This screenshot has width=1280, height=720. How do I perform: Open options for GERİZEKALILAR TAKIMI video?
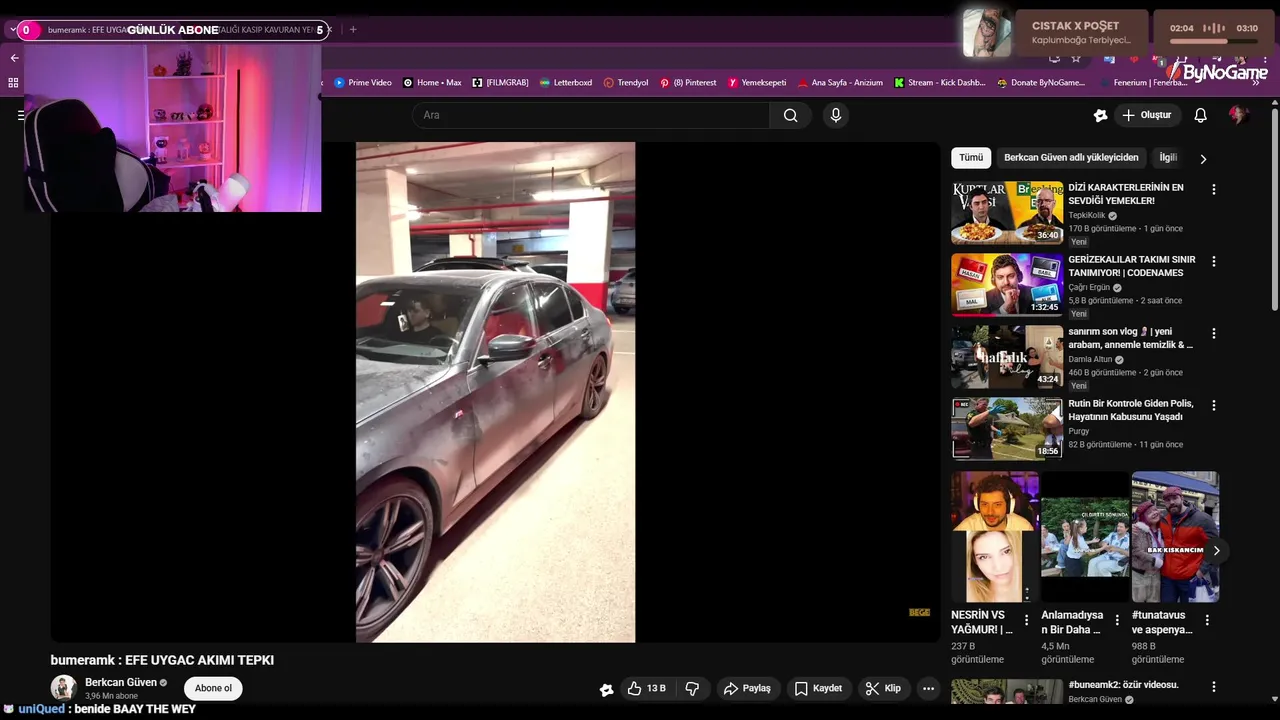pos(1214,261)
